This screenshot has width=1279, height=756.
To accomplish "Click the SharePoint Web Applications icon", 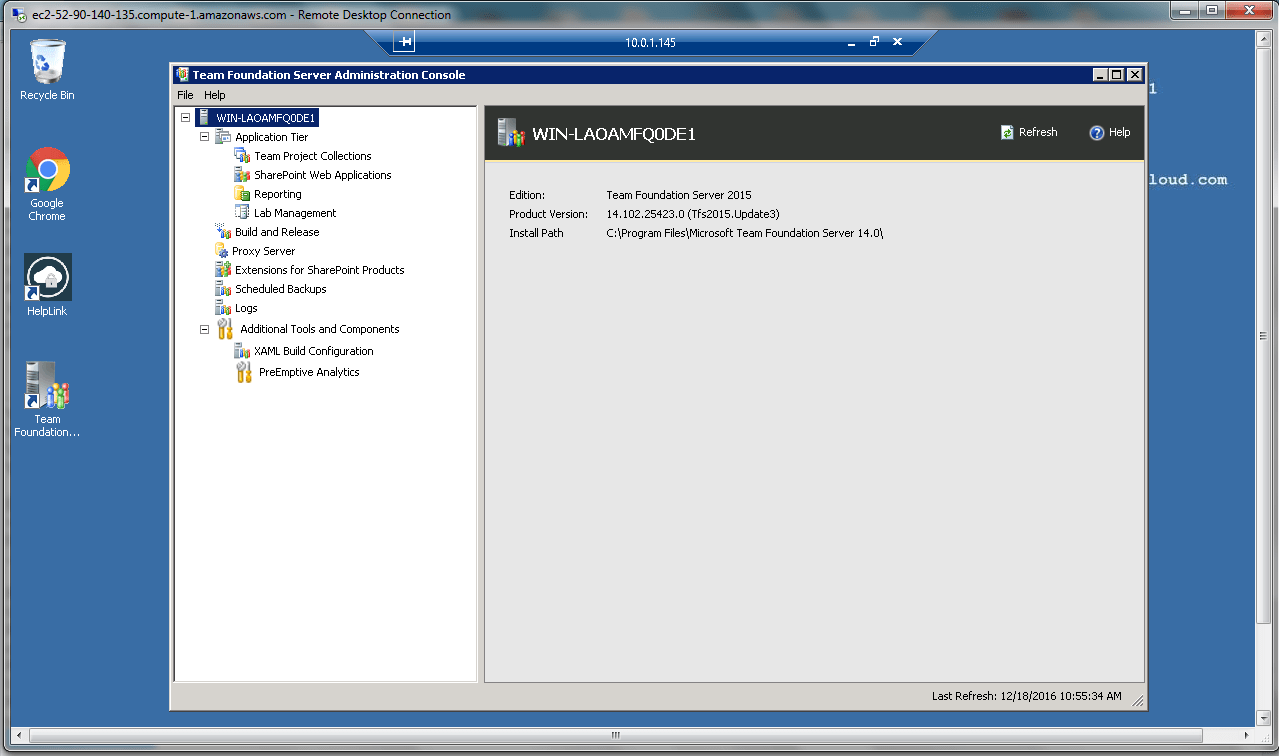I will 241,175.
